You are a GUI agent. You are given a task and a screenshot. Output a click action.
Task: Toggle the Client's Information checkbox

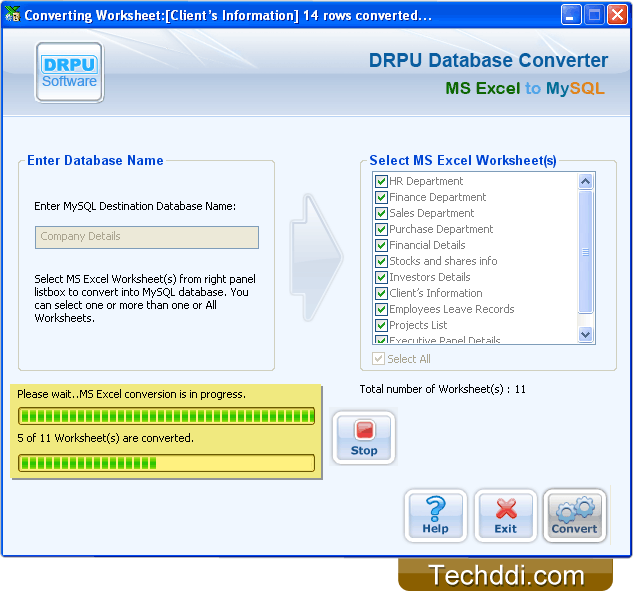tap(381, 293)
